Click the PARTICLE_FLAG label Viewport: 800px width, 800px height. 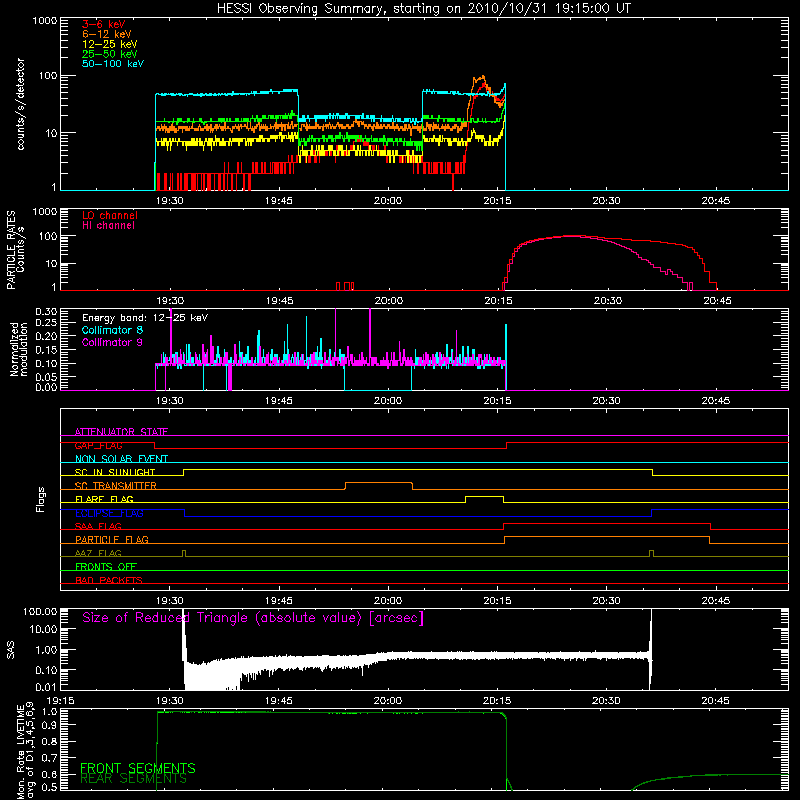112,539
